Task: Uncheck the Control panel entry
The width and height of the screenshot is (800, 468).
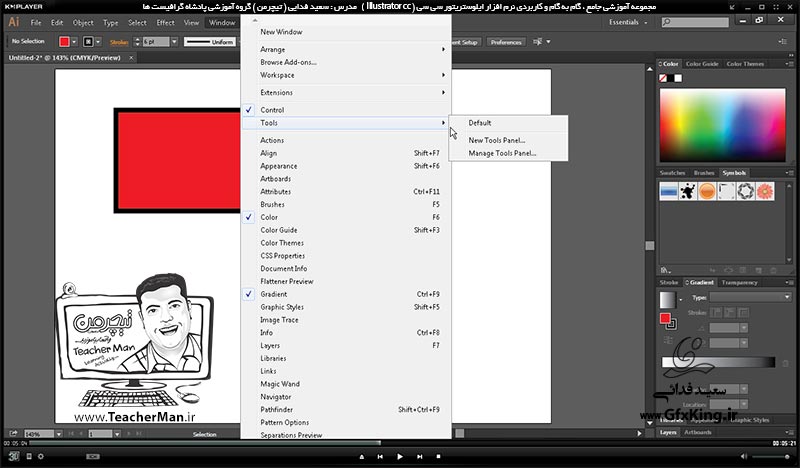Action: pos(346,110)
